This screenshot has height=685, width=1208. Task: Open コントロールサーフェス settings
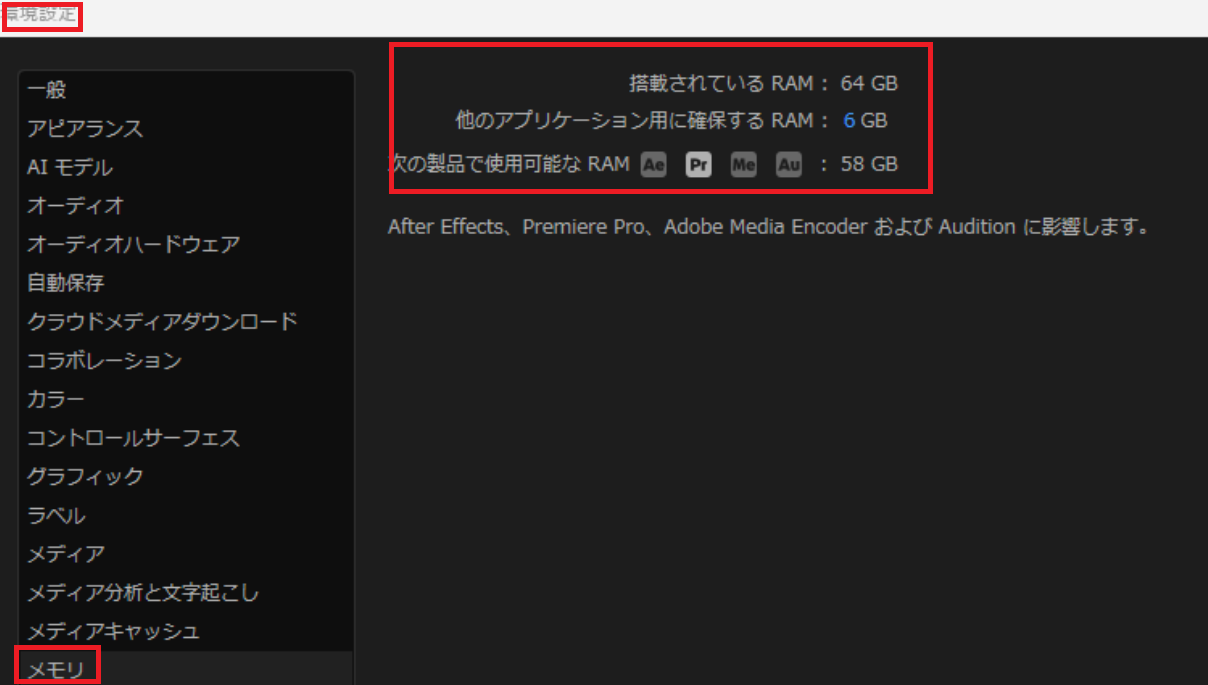tap(133, 438)
